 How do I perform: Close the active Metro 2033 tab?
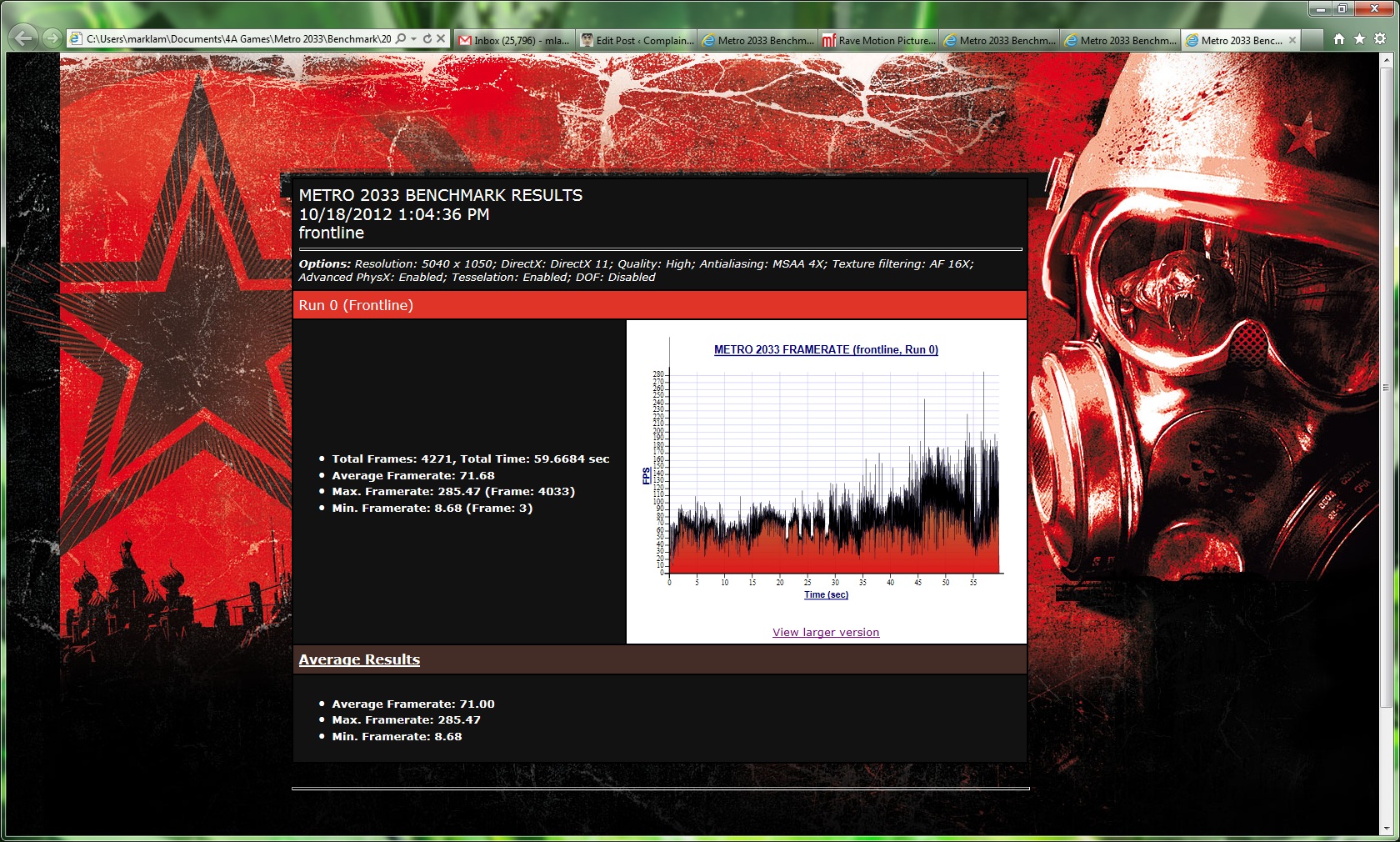pyautogui.click(x=1292, y=40)
